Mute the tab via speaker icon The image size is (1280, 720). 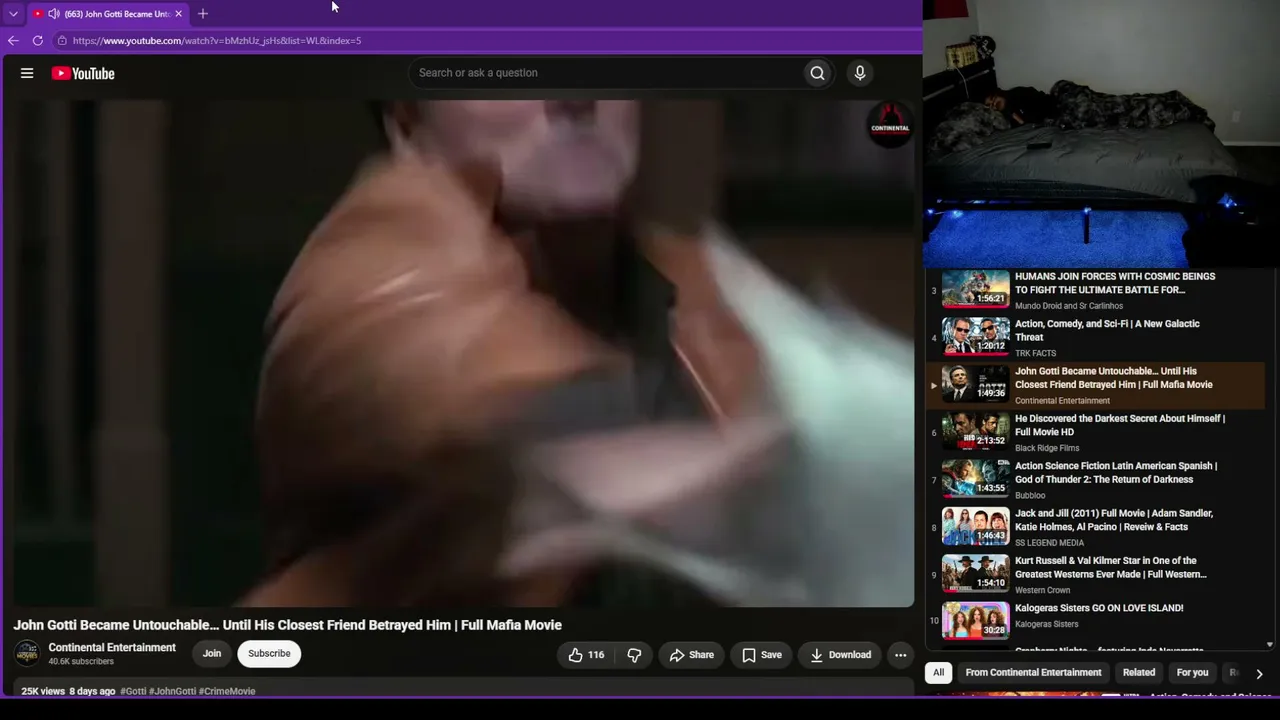tap(54, 14)
